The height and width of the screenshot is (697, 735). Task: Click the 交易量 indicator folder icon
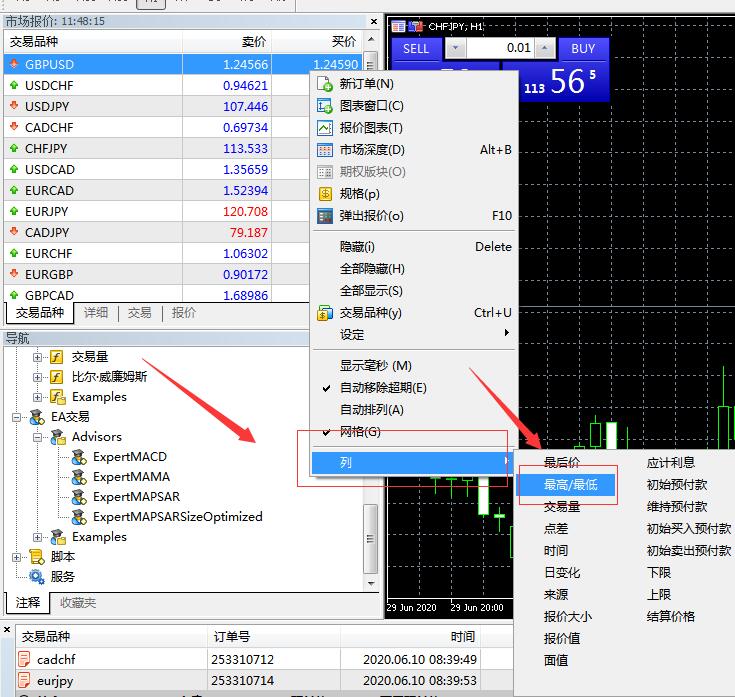click(57, 357)
